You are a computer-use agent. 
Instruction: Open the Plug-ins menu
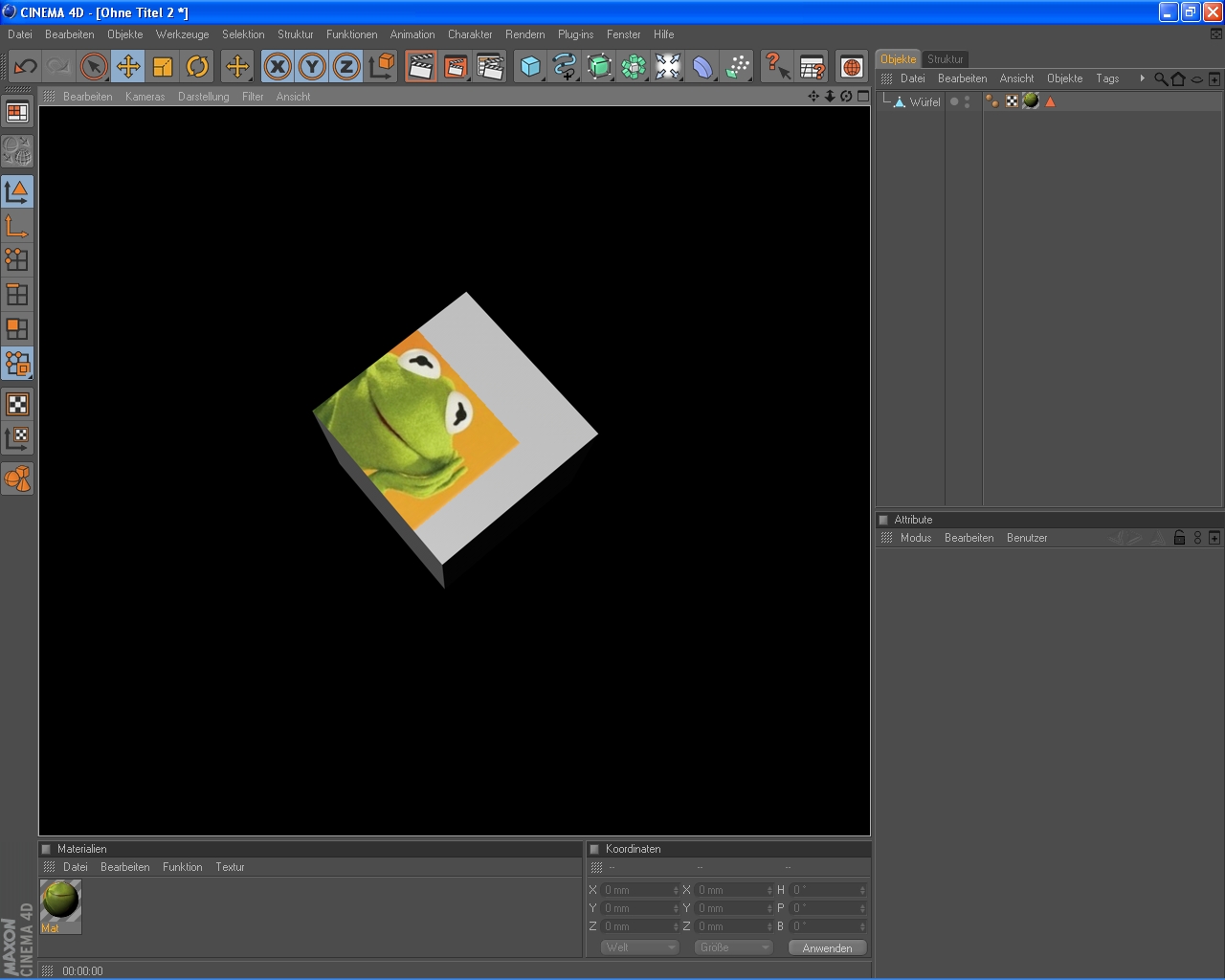(x=576, y=34)
